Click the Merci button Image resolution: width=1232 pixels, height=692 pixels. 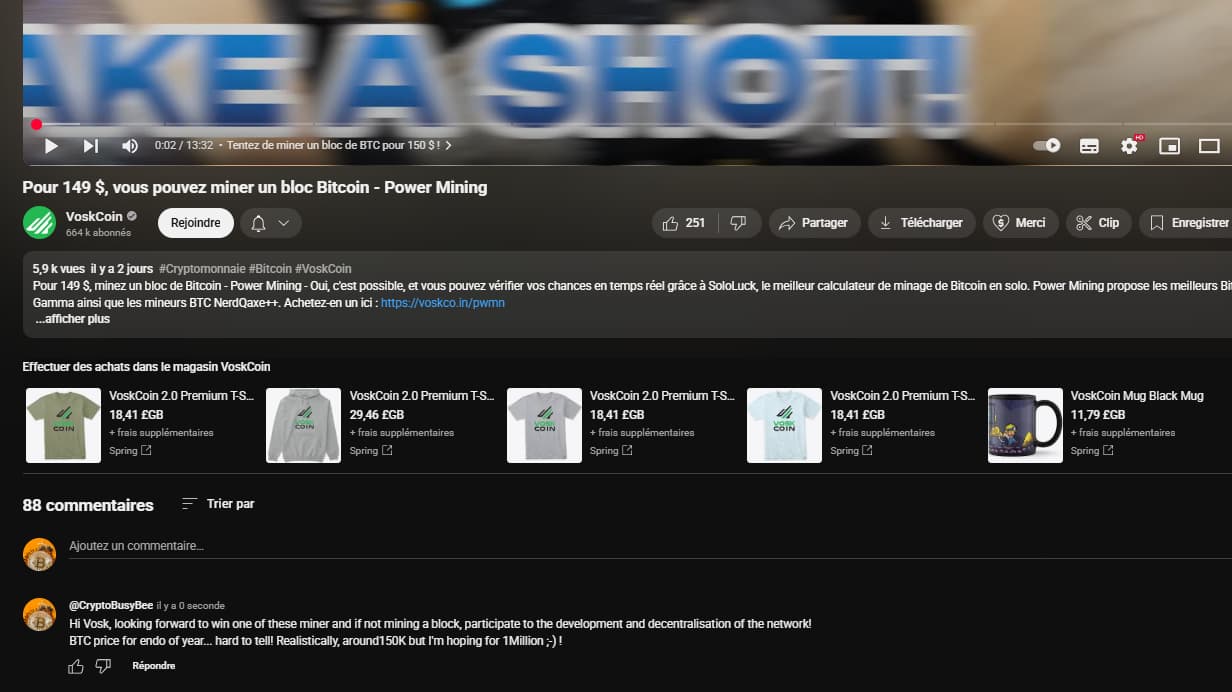pos(1020,223)
